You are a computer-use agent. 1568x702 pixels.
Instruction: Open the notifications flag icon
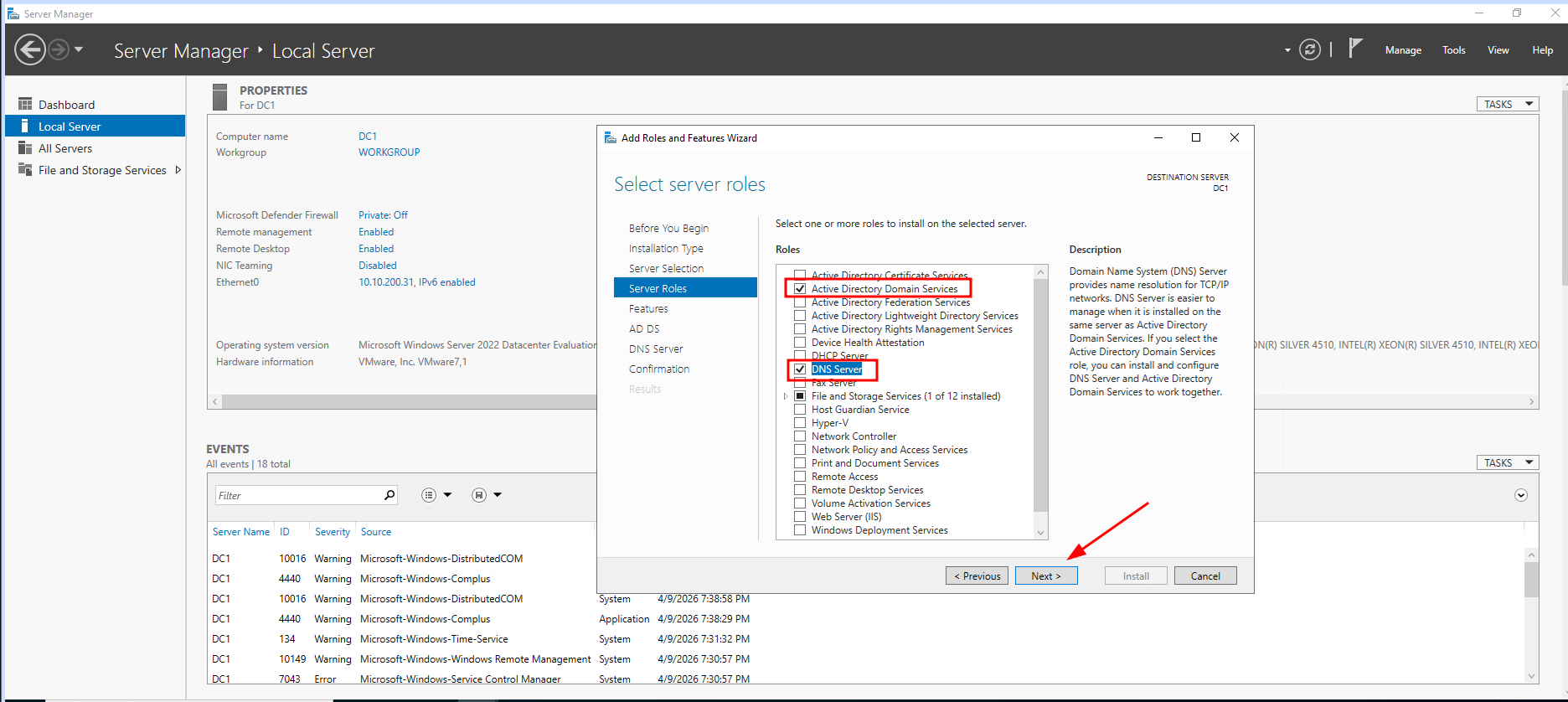click(x=1355, y=49)
